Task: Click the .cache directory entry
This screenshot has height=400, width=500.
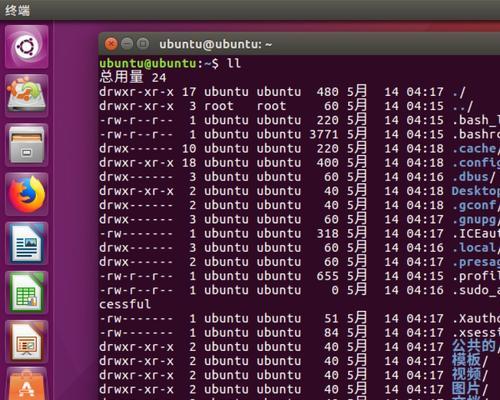Action: (476, 148)
